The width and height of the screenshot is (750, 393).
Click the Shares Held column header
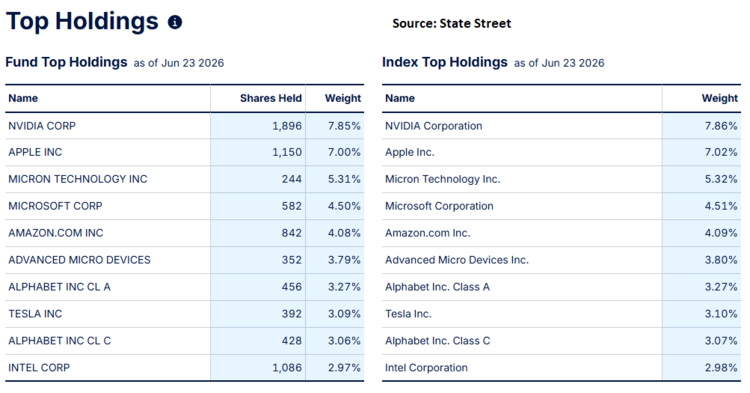pyautogui.click(x=271, y=98)
